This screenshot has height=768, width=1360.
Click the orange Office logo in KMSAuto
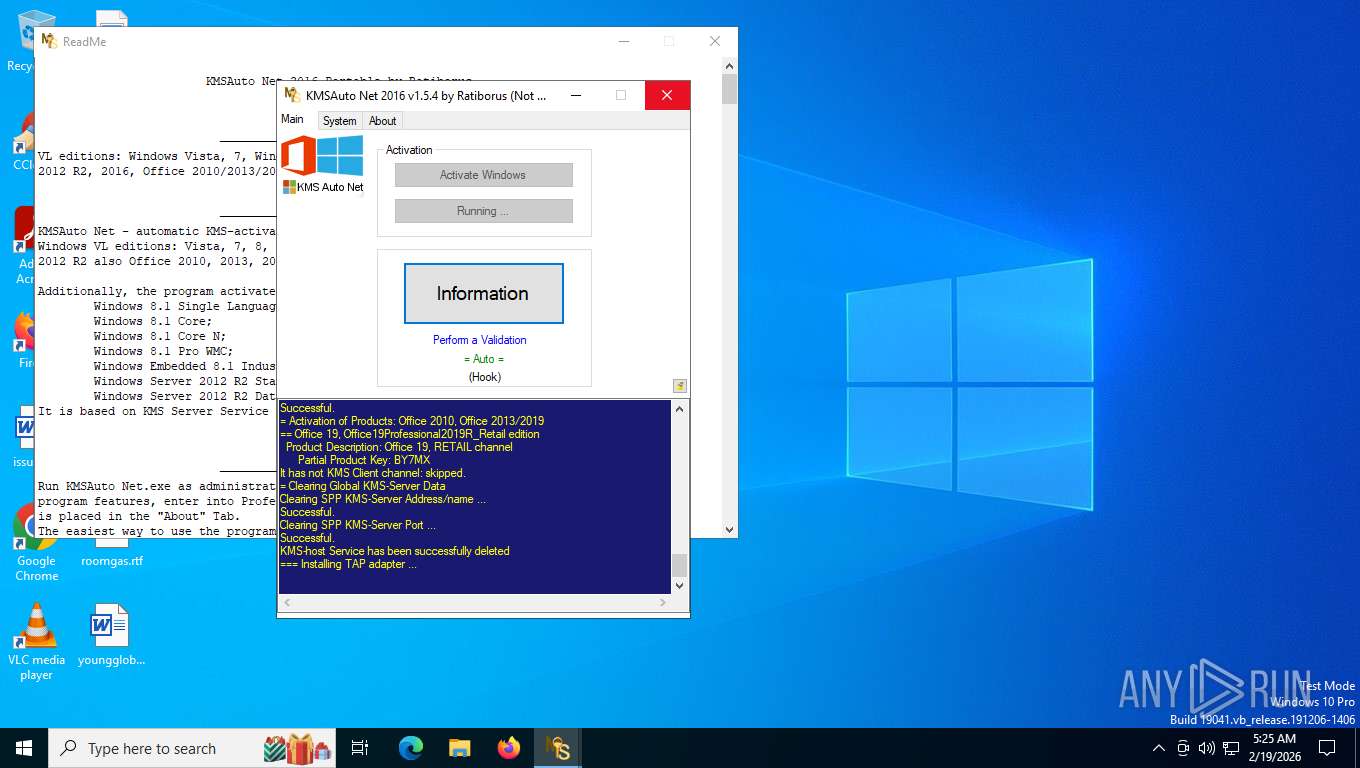point(298,156)
